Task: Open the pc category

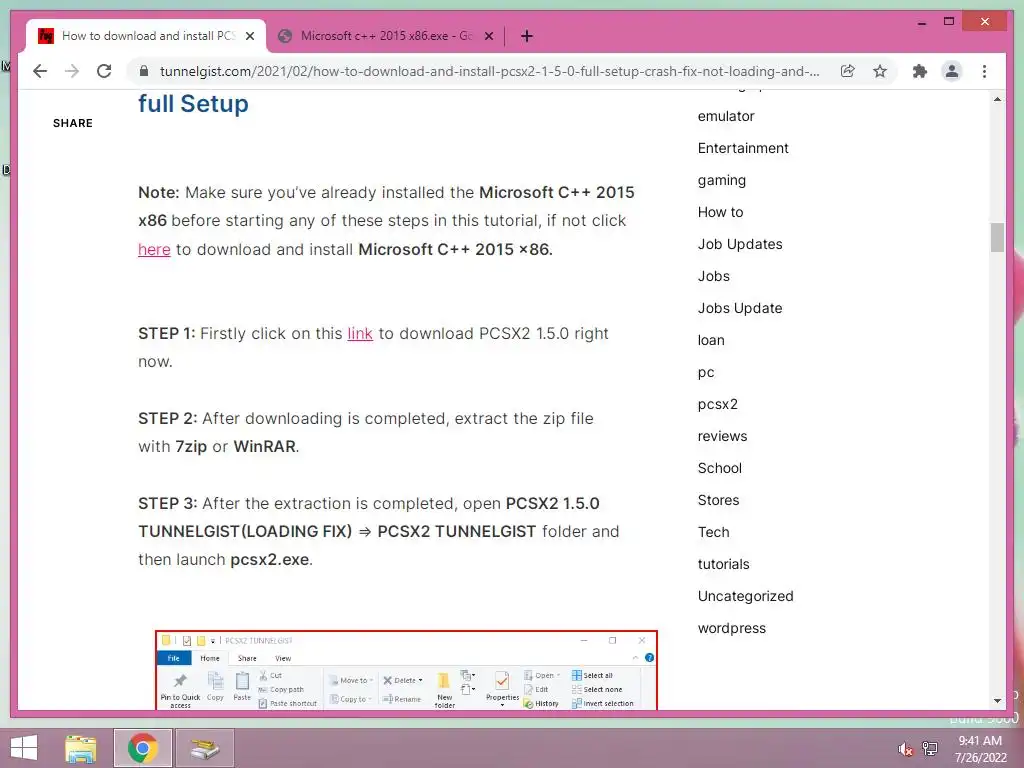Action: tap(705, 372)
